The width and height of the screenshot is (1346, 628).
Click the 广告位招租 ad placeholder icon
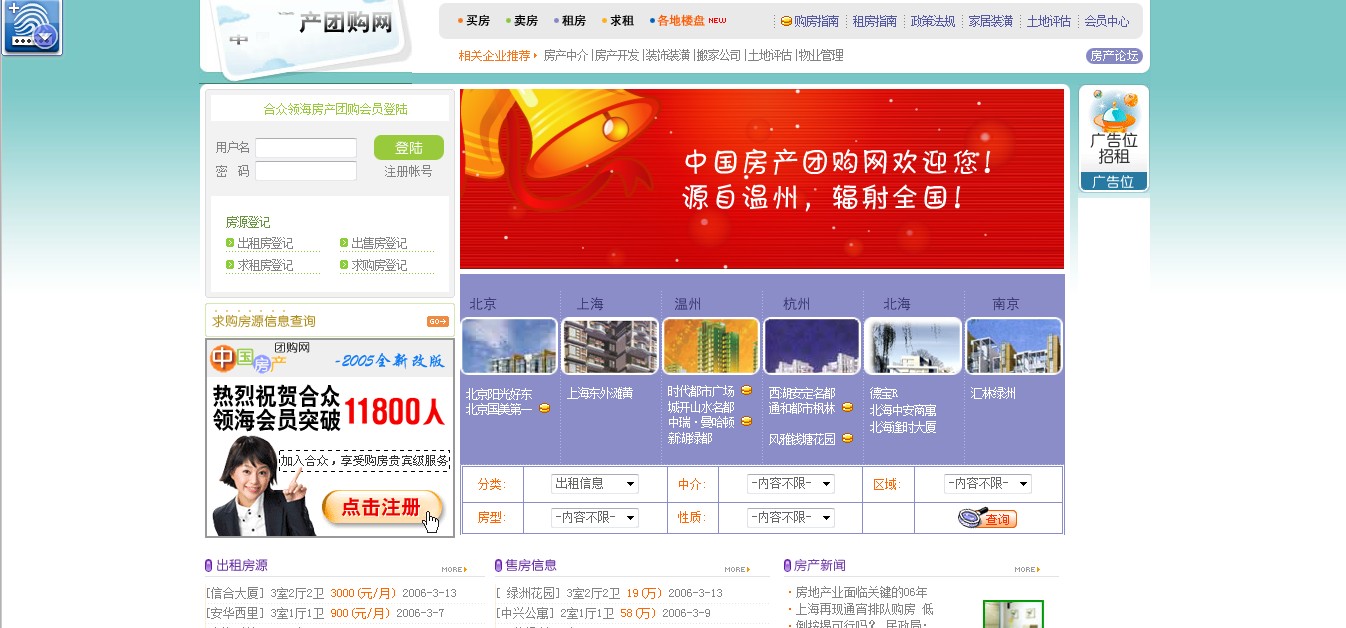click(x=1114, y=139)
